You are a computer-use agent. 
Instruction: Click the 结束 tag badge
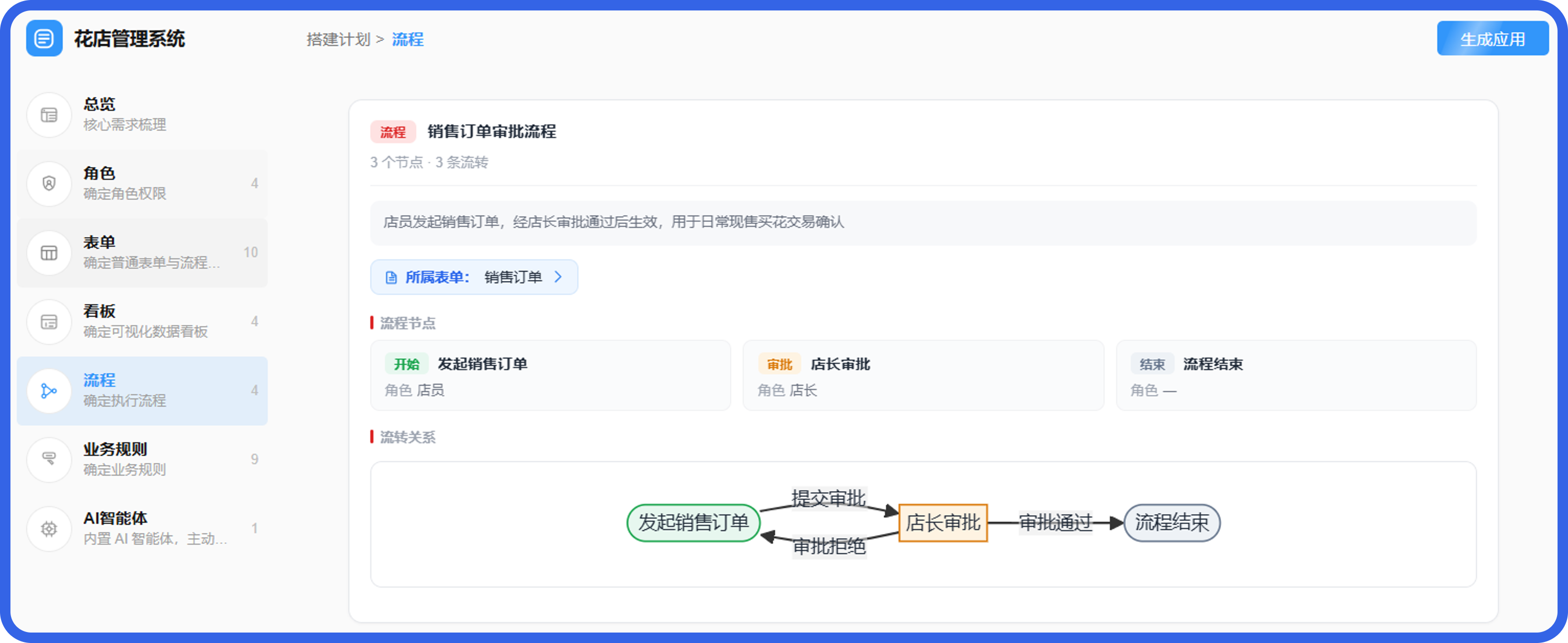coord(1152,364)
